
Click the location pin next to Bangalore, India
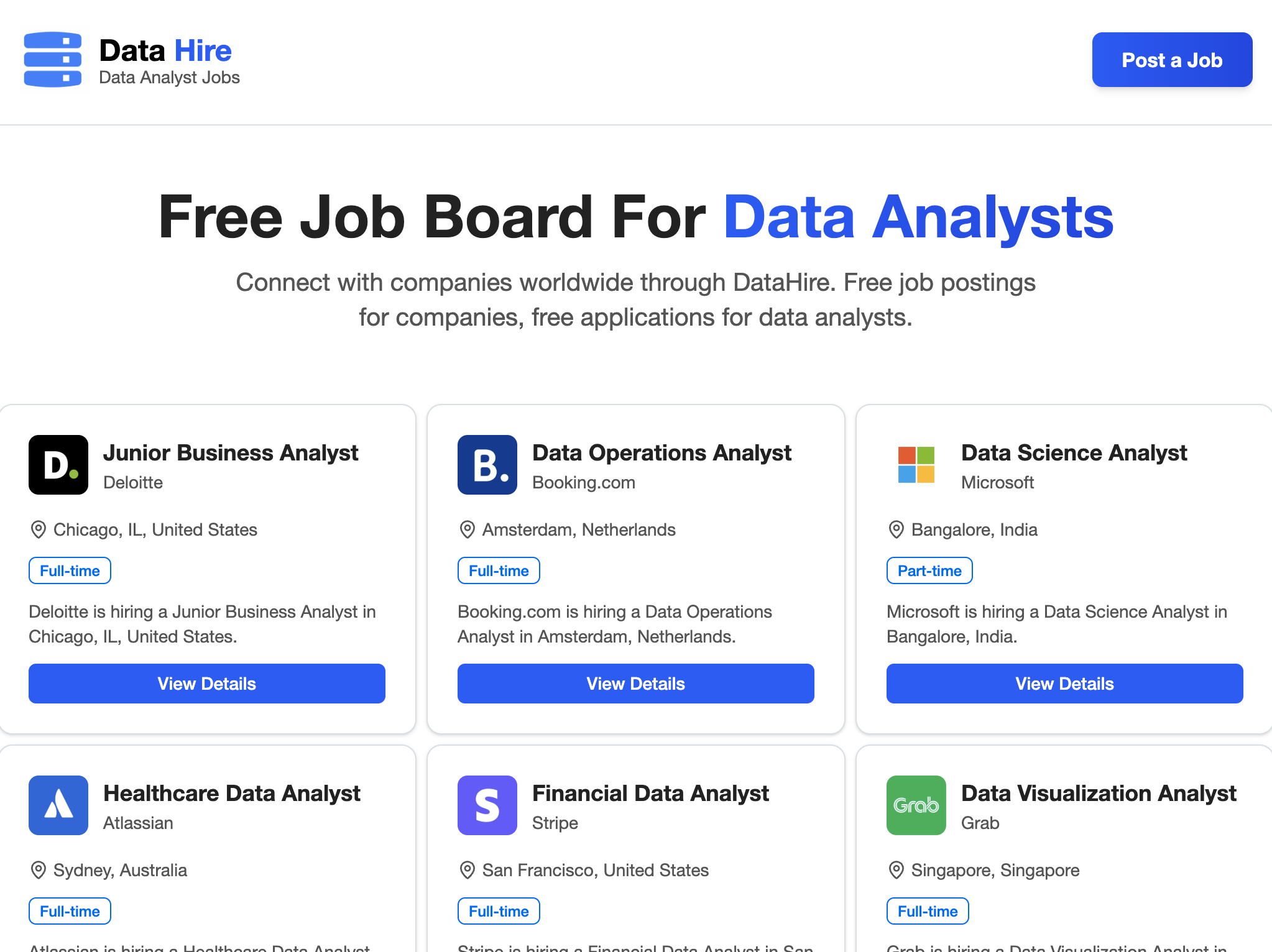pos(896,529)
